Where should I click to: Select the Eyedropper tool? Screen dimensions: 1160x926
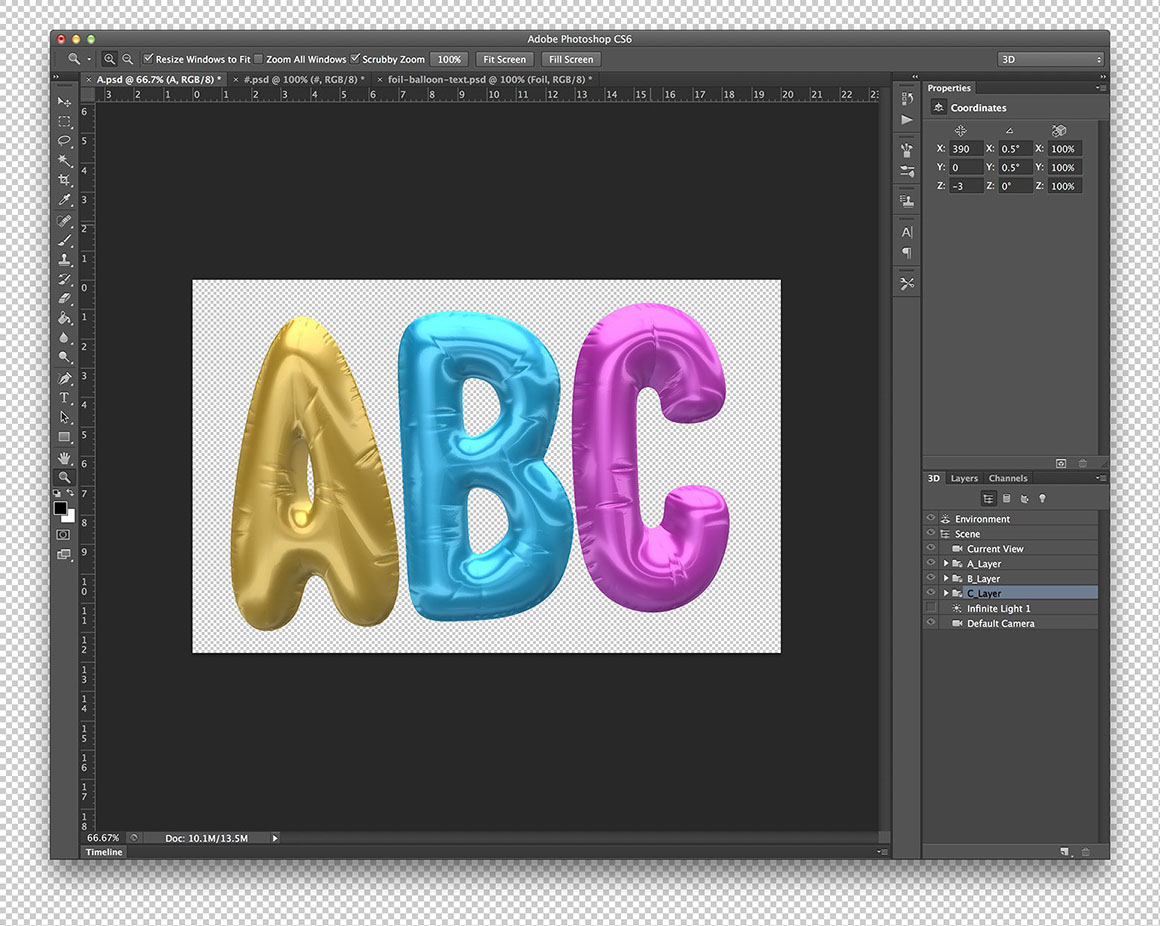[65, 200]
